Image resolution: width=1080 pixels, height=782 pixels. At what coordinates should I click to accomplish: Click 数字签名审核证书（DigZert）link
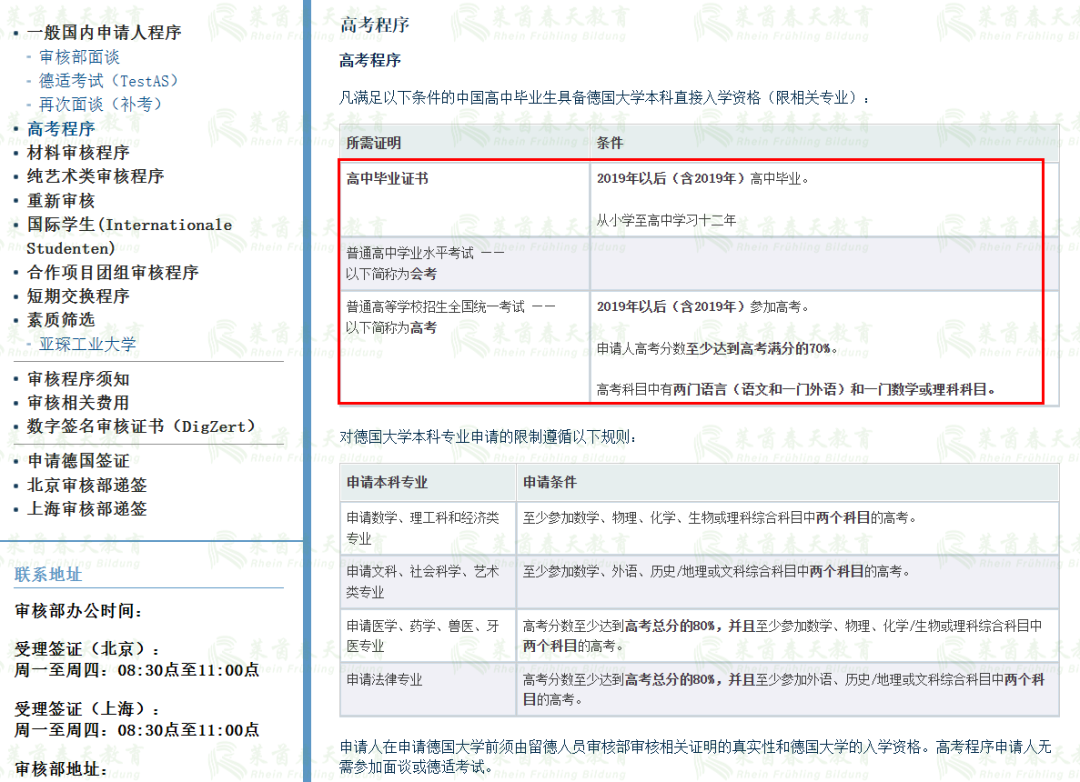141,427
